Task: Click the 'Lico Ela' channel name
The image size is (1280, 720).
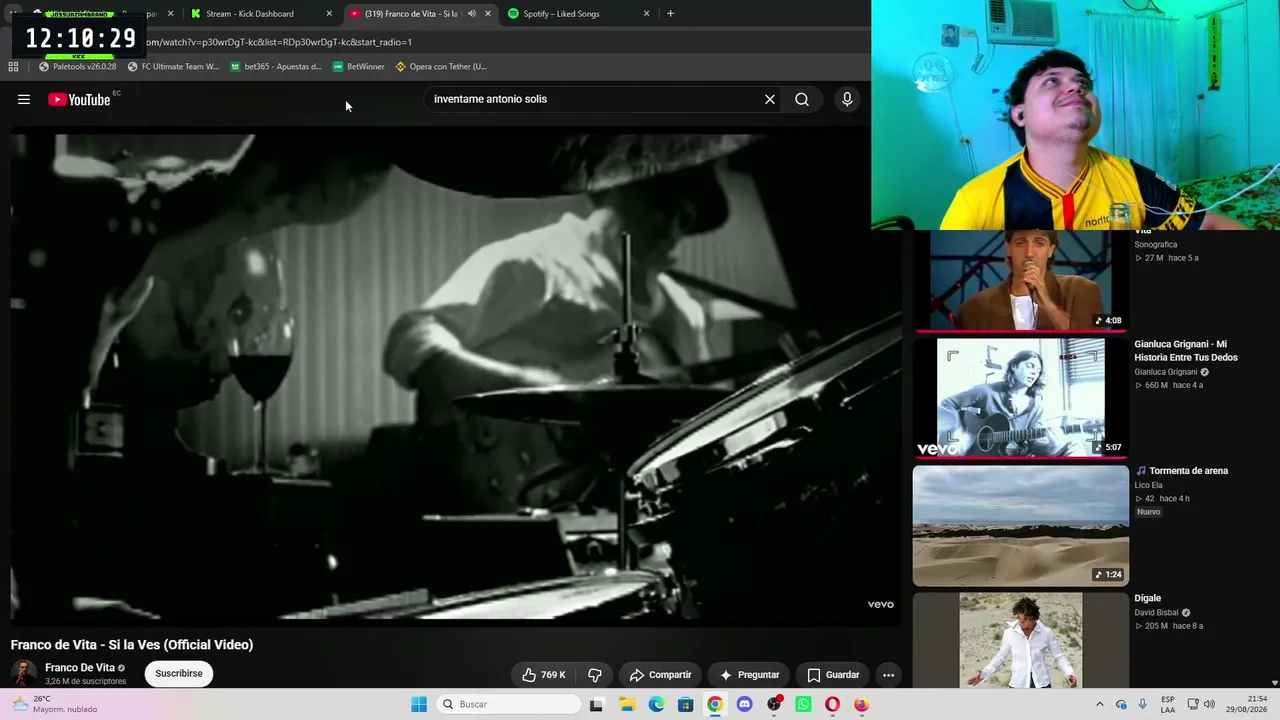Action: point(1149,485)
